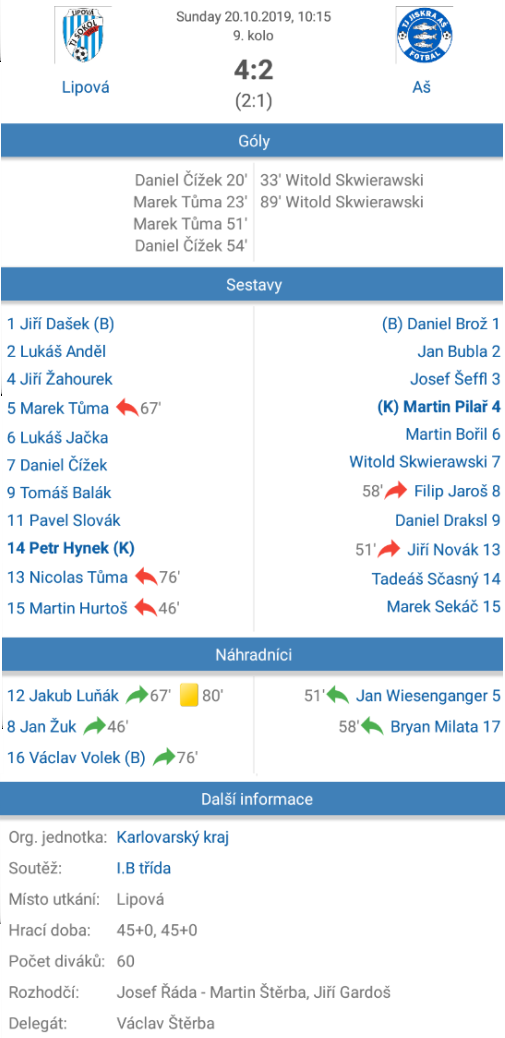
Task: Click the green arrow by Václav Volek
Action: tap(164, 757)
